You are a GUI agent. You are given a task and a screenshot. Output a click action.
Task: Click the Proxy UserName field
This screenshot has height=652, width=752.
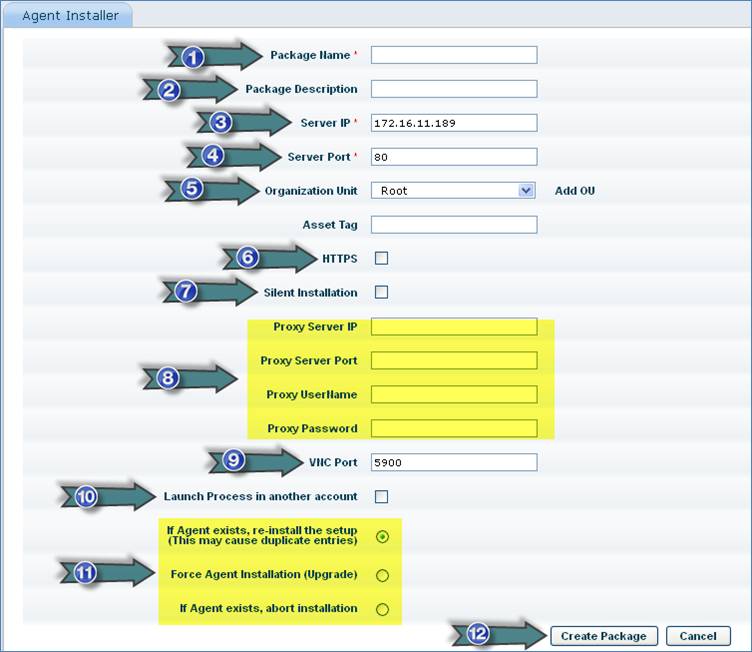pos(453,394)
